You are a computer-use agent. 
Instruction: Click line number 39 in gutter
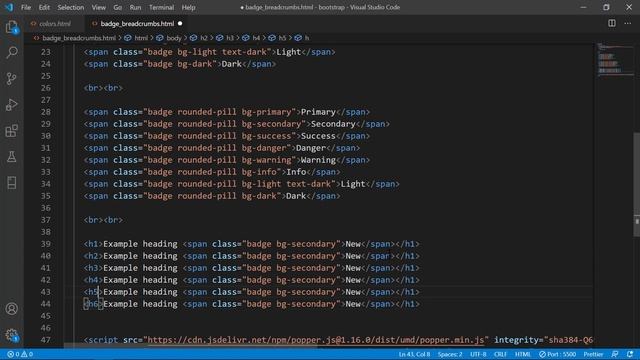coord(46,244)
